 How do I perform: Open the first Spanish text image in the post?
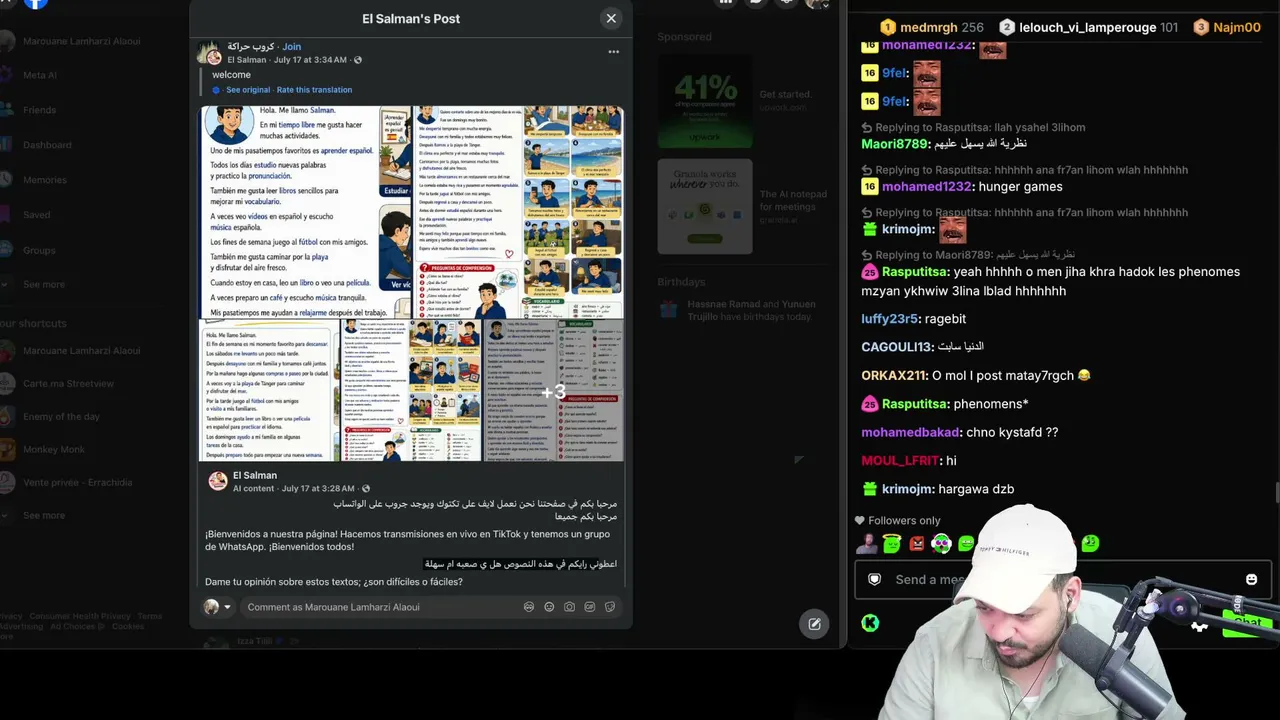(x=305, y=212)
